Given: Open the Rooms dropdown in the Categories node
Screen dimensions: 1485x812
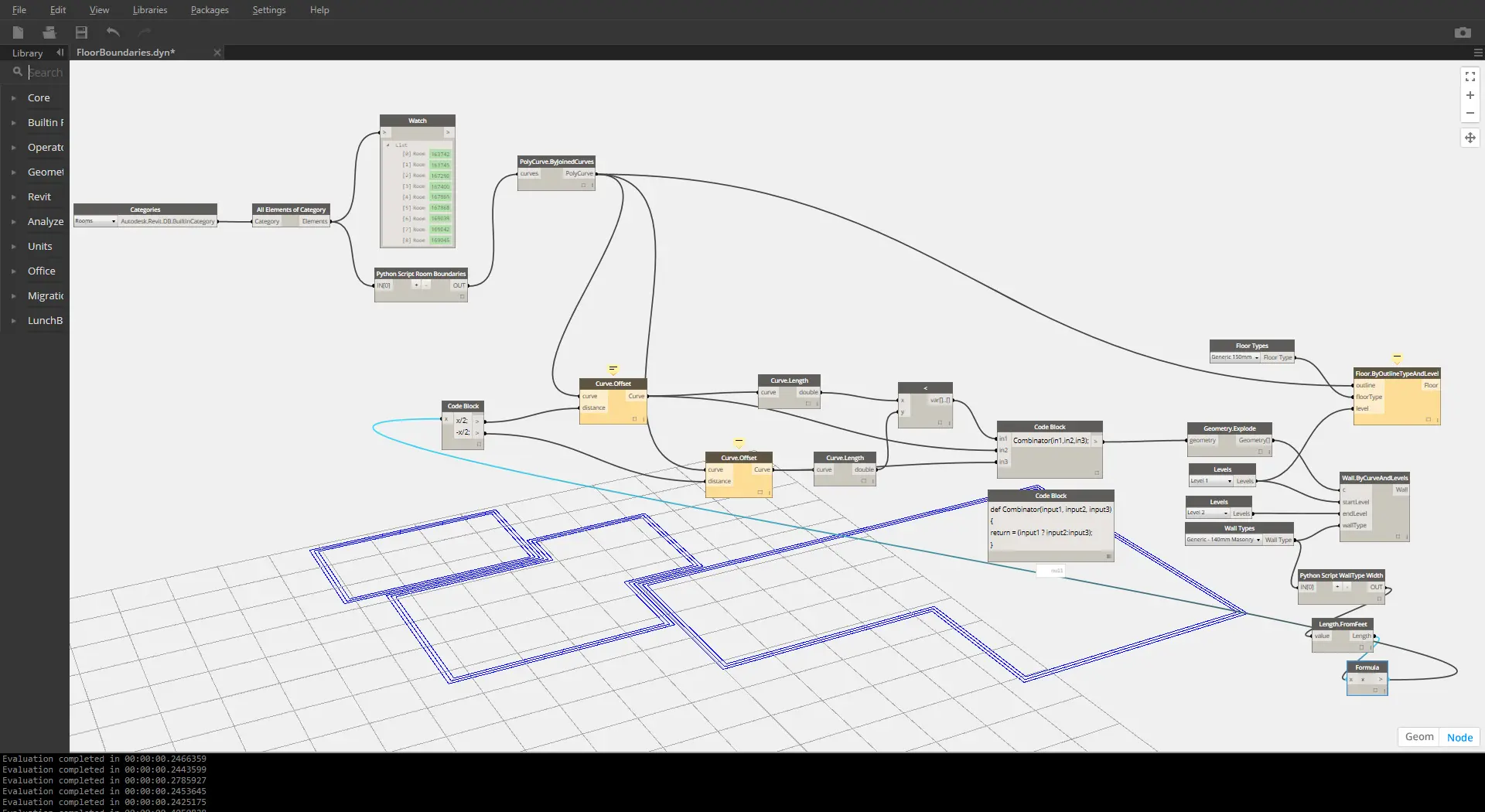Looking at the screenshot, I should tap(95, 221).
